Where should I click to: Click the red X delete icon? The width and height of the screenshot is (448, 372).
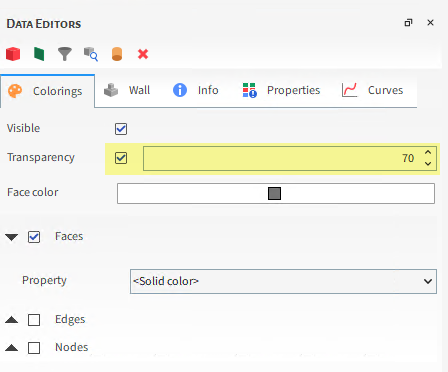[x=143, y=54]
